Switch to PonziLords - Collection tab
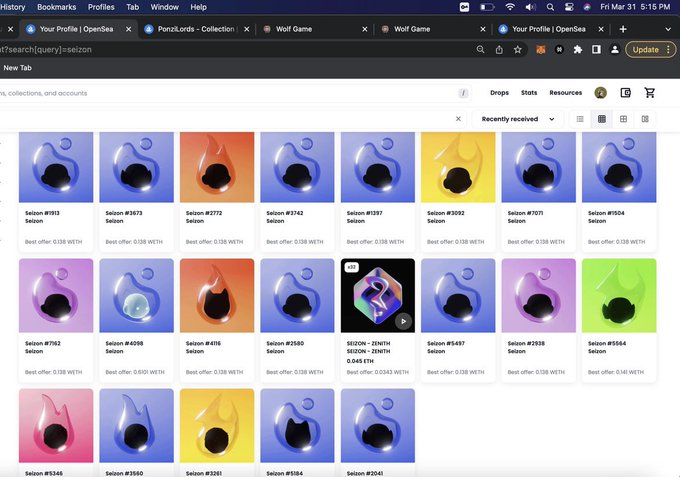Screen dimensions: 680x477 coord(197,29)
